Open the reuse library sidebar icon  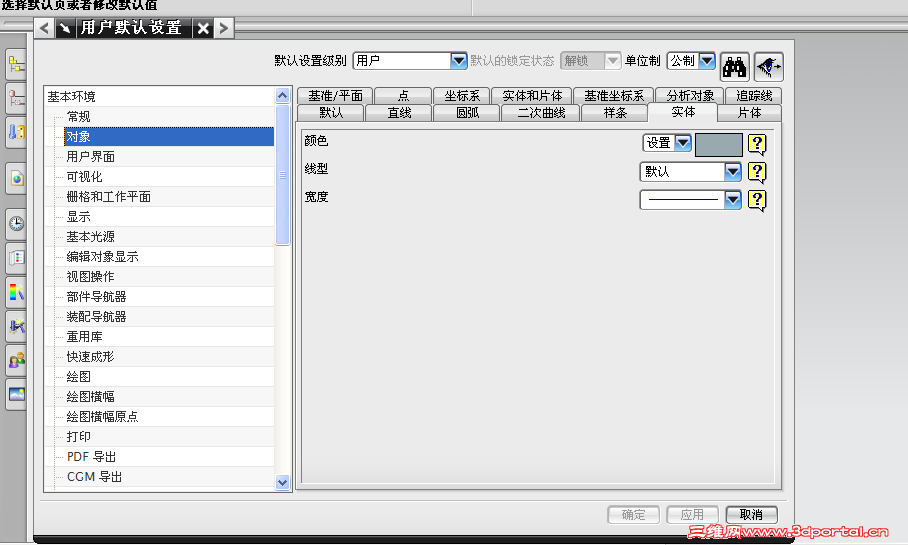pos(16,132)
